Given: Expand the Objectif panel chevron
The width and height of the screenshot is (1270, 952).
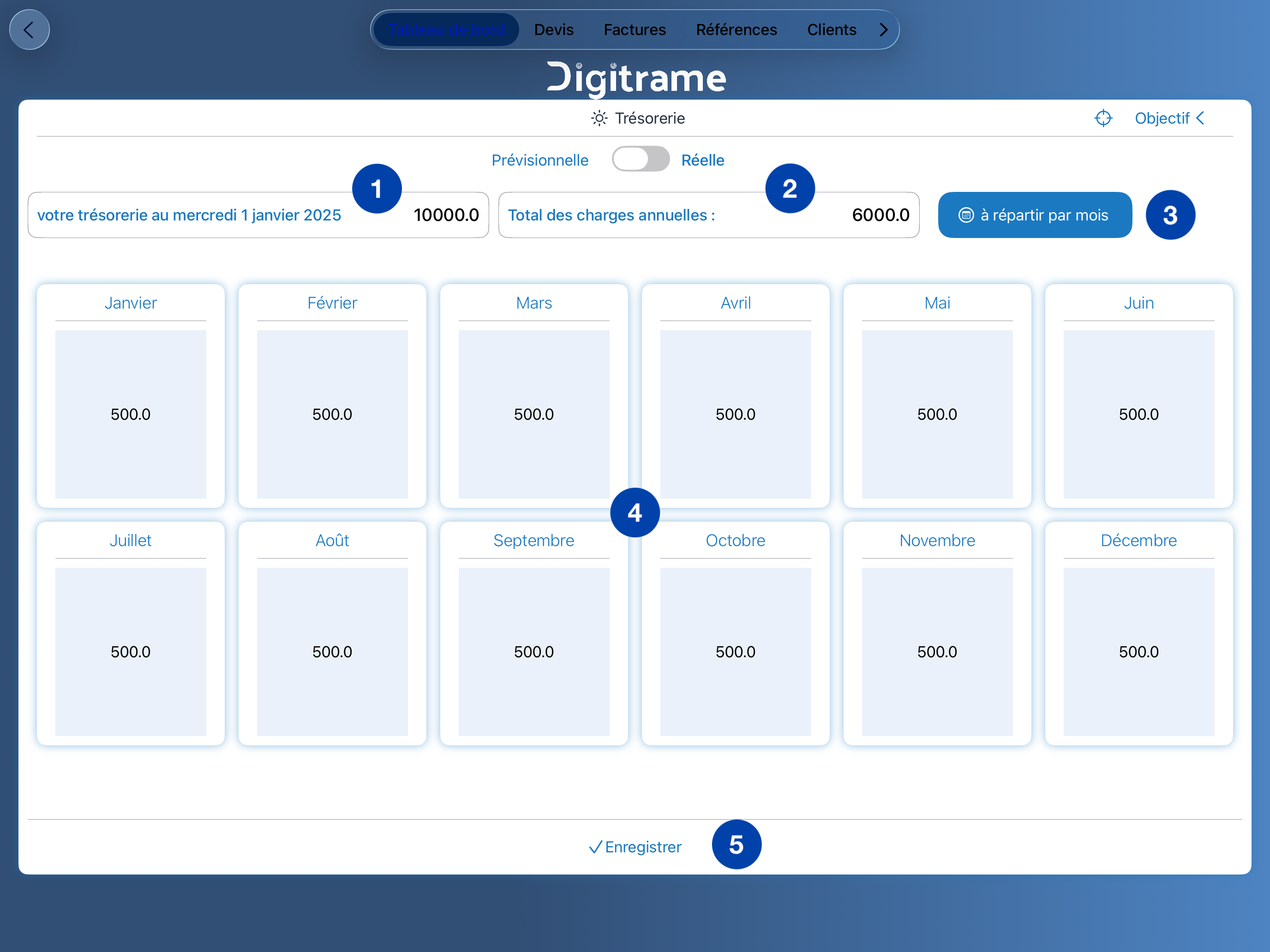Looking at the screenshot, I should 1200,118.
